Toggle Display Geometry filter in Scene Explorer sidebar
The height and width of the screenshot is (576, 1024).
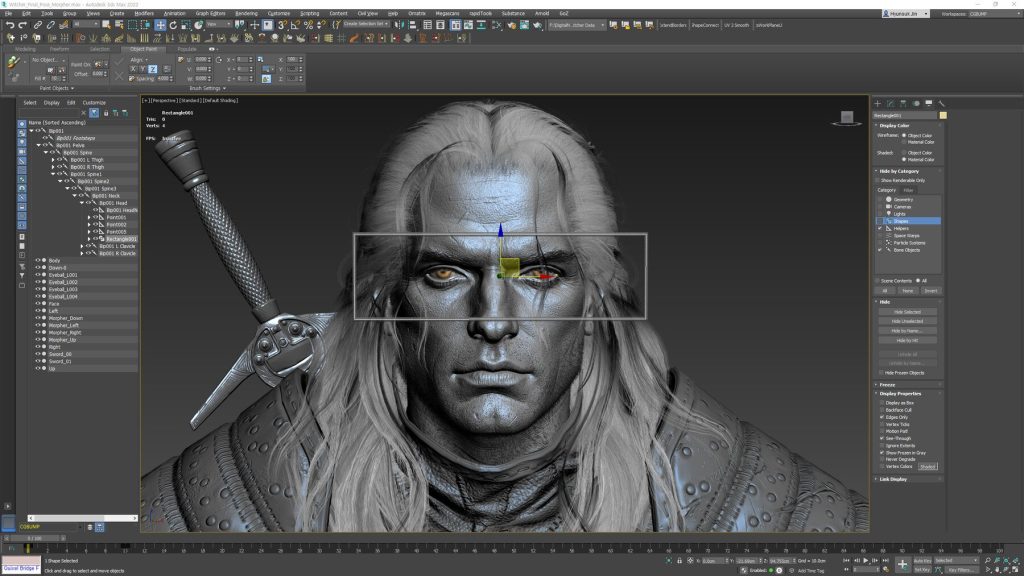coord(22,123)
